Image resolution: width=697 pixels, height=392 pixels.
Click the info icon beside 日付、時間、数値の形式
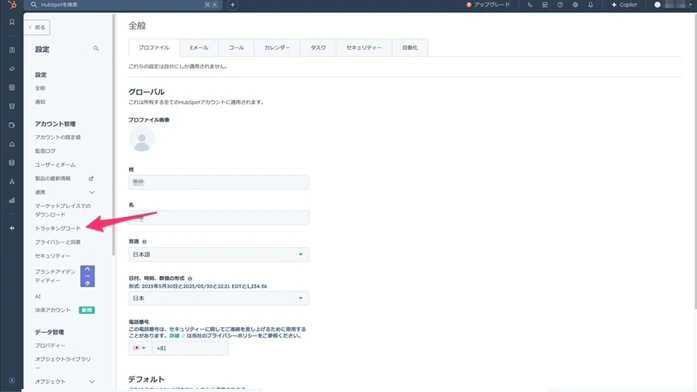[190, 279]
